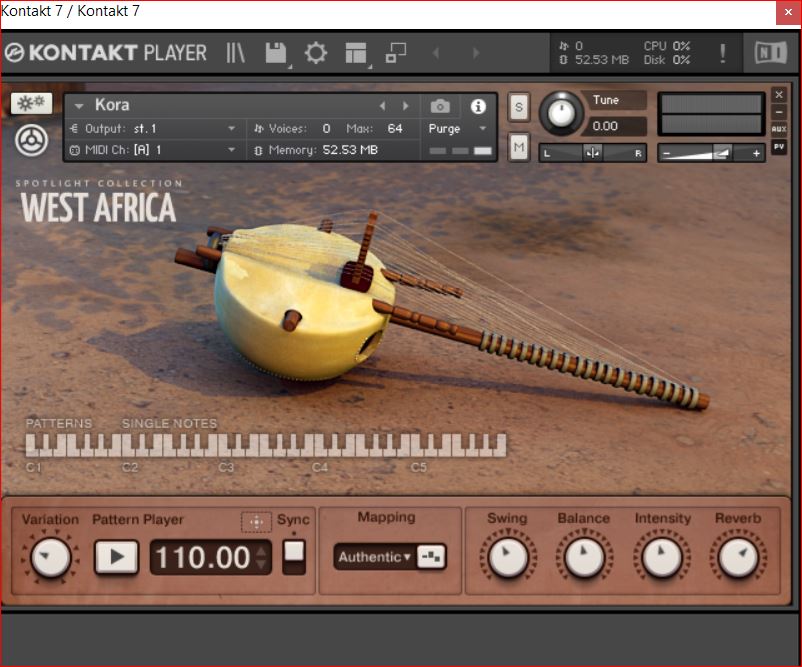The height and width of the screenshot is (667, 802).
Task: Load previous Kora preset arrow
Action: pyautogui.click(x=383, y=106)
